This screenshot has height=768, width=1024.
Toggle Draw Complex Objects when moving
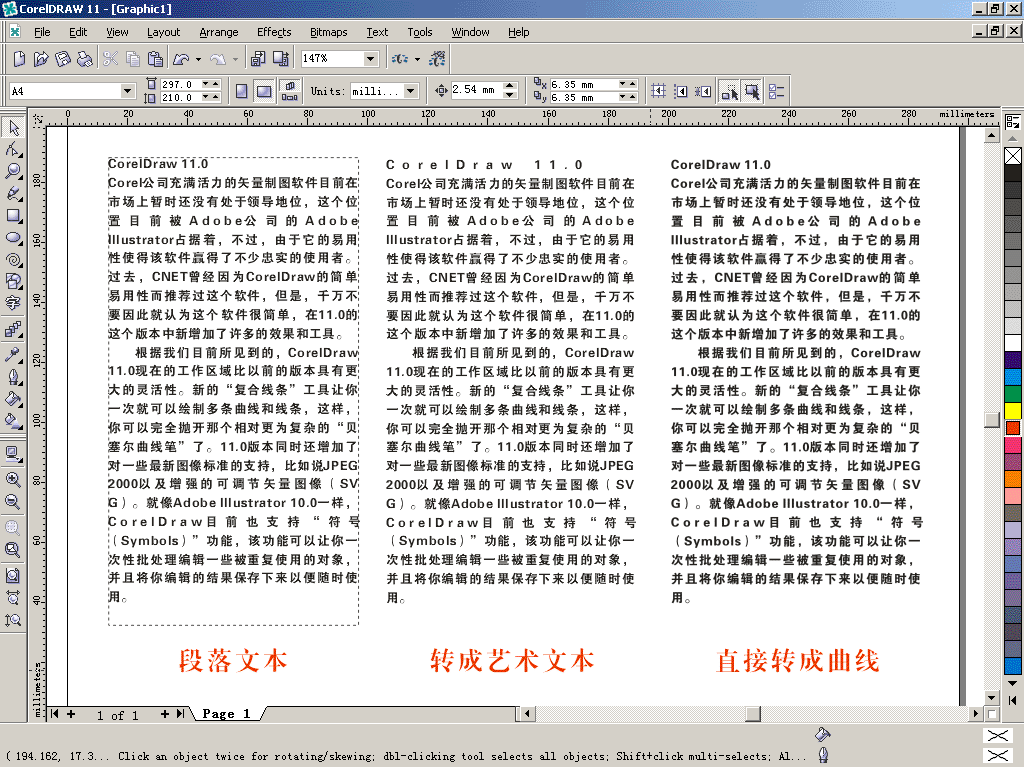coord(729,91)
